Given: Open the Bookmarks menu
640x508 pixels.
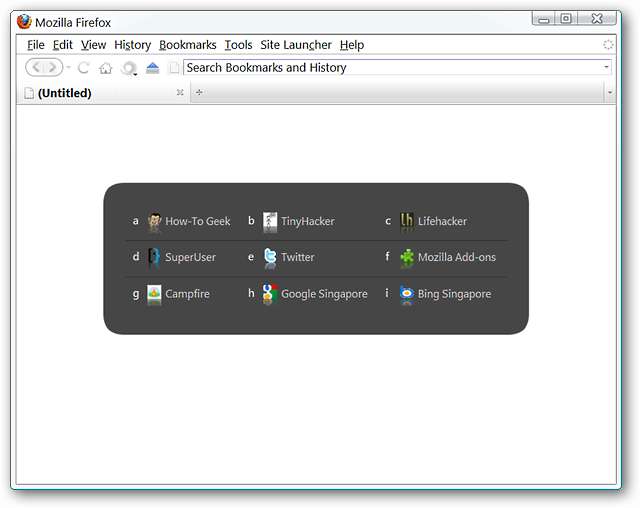Looking at the screenshot, I should [188, 44].
